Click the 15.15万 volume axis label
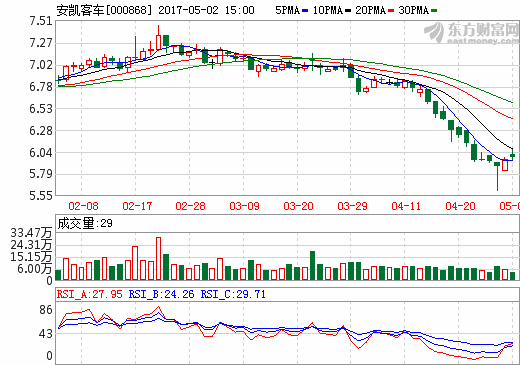 click(x=31, y=257)
